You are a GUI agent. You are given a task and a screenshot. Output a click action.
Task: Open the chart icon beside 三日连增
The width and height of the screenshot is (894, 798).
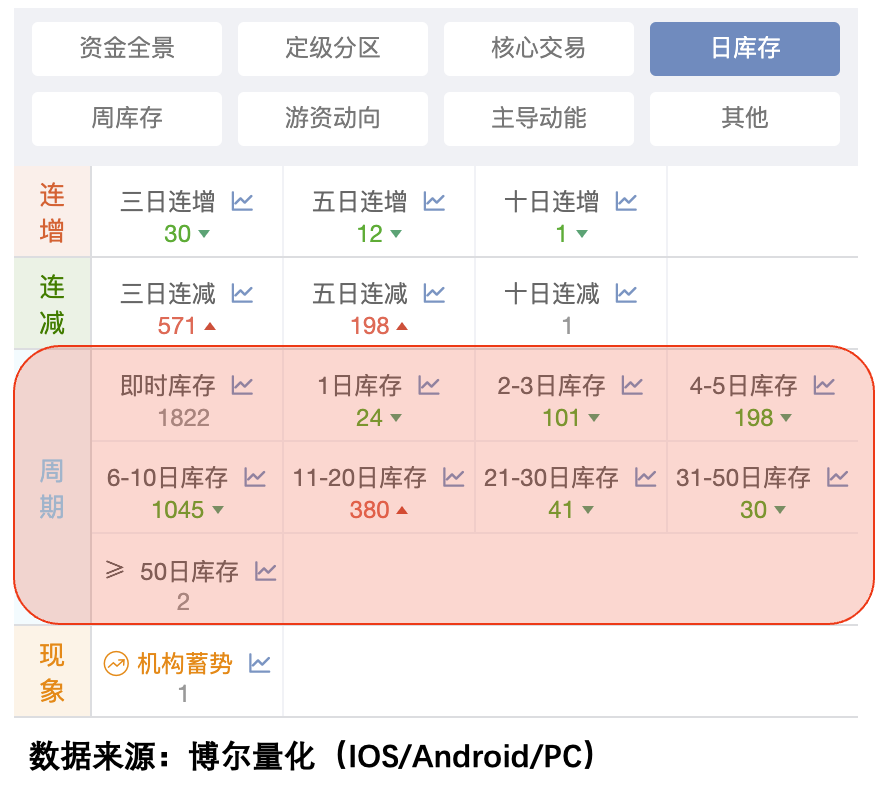click(242, 202)
